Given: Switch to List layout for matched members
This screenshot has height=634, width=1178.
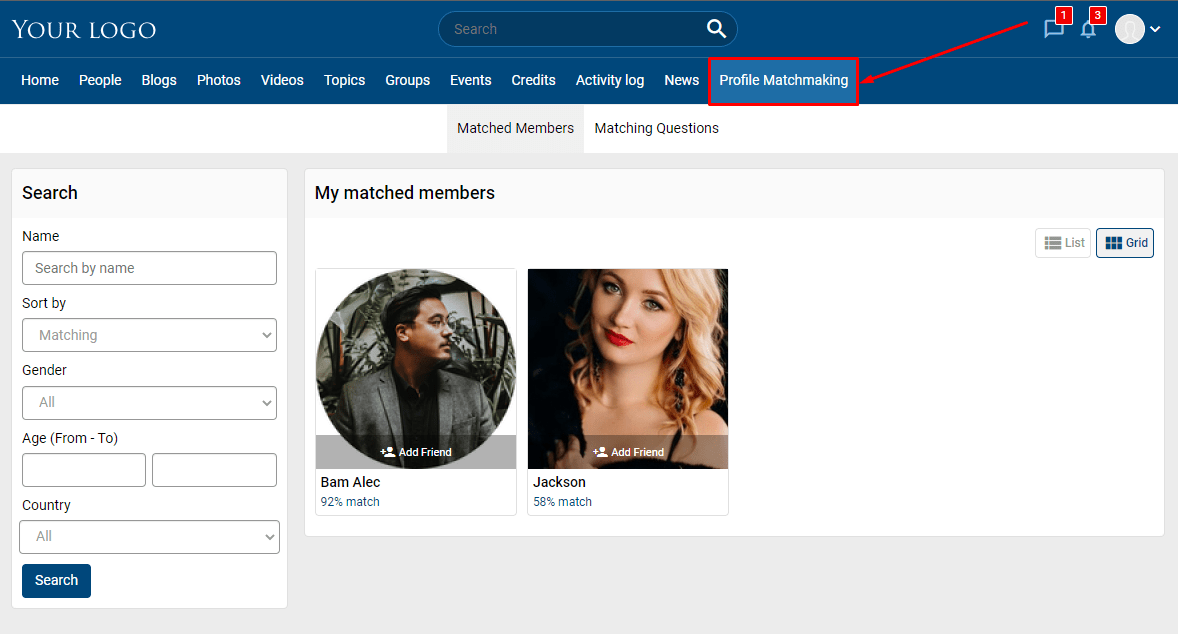Looking at the screenshot, I should 1063,242.
